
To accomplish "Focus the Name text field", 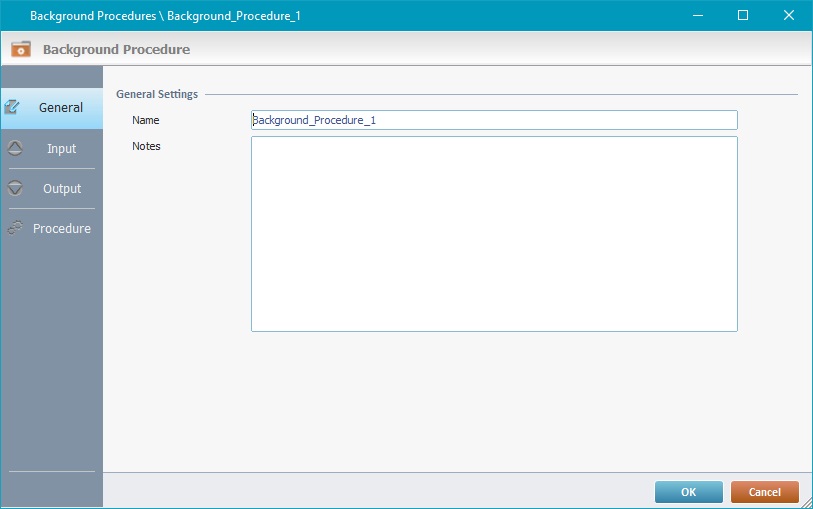I will click(494, 120).
